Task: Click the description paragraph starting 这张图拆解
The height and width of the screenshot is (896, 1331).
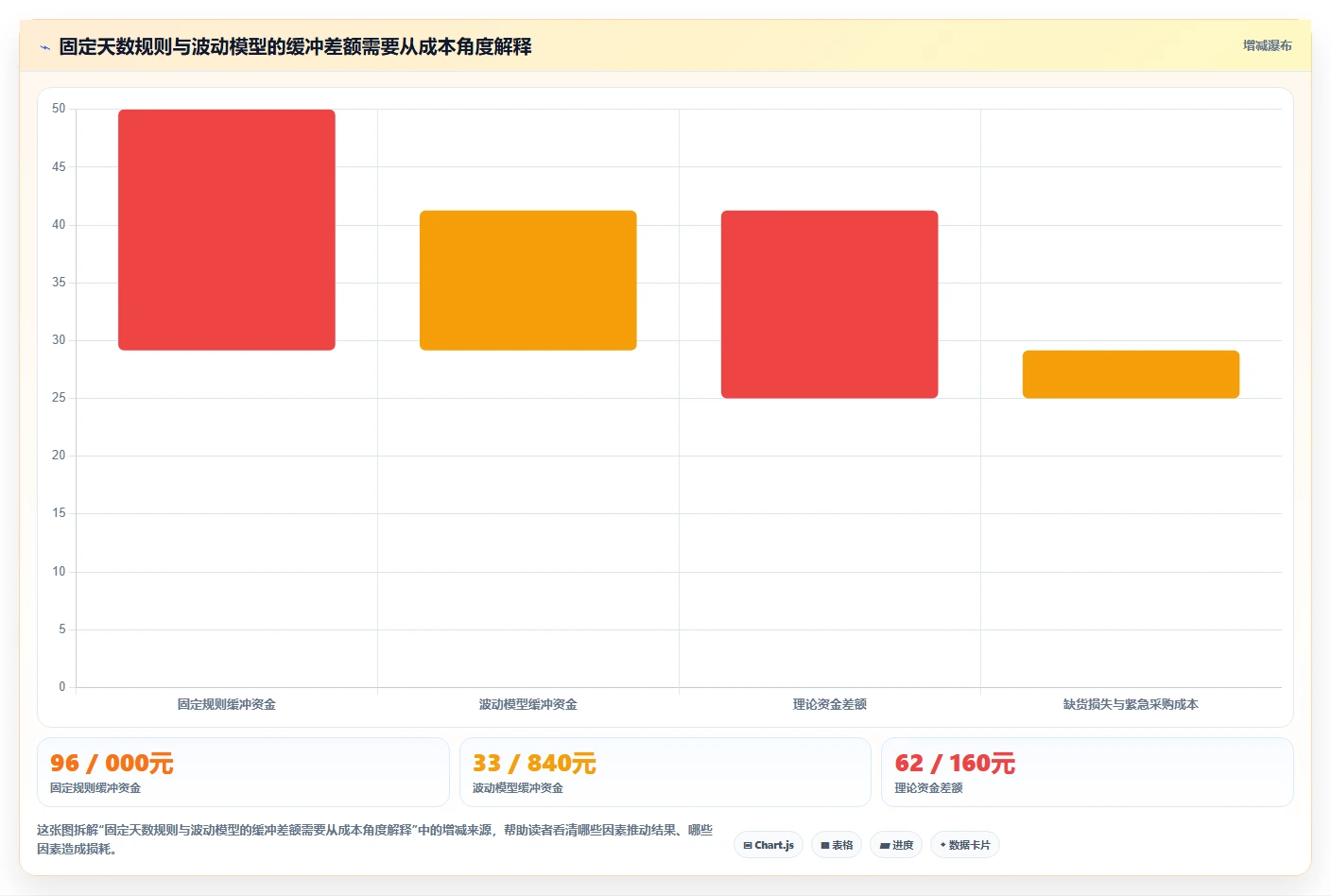Action: (x=375, y=839)
